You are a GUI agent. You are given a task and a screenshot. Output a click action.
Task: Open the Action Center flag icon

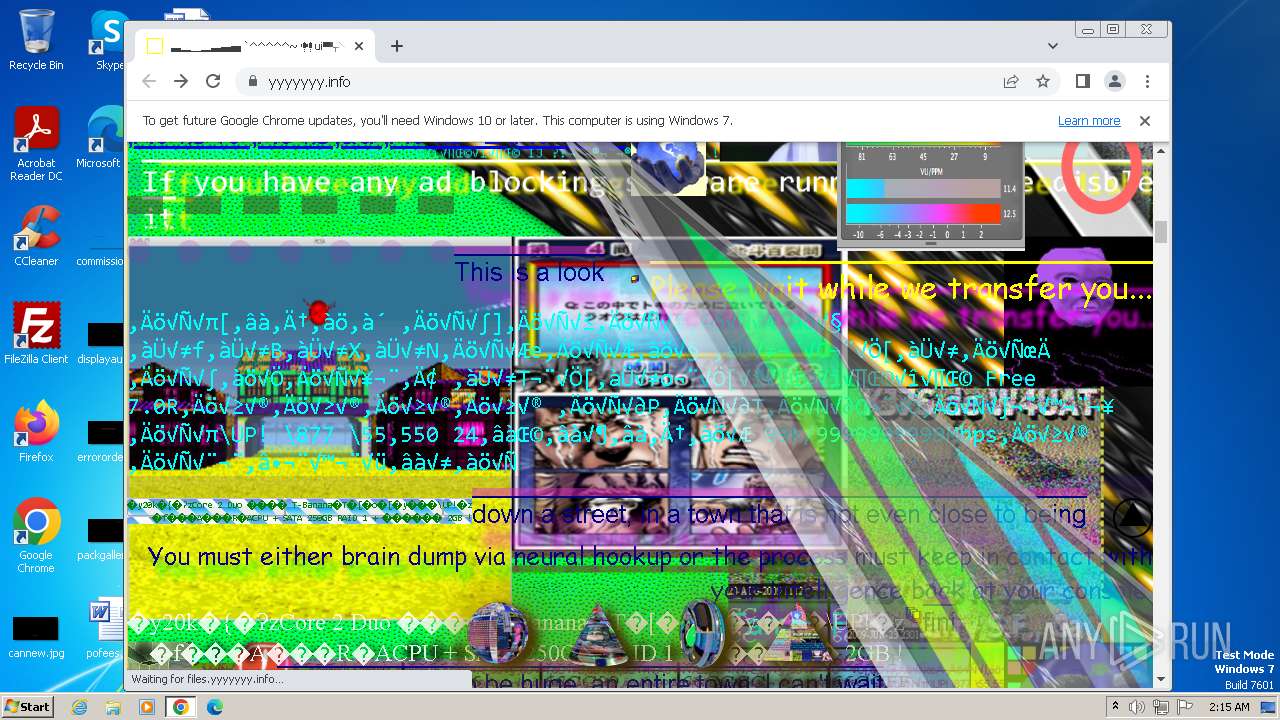pos(1184,707)
